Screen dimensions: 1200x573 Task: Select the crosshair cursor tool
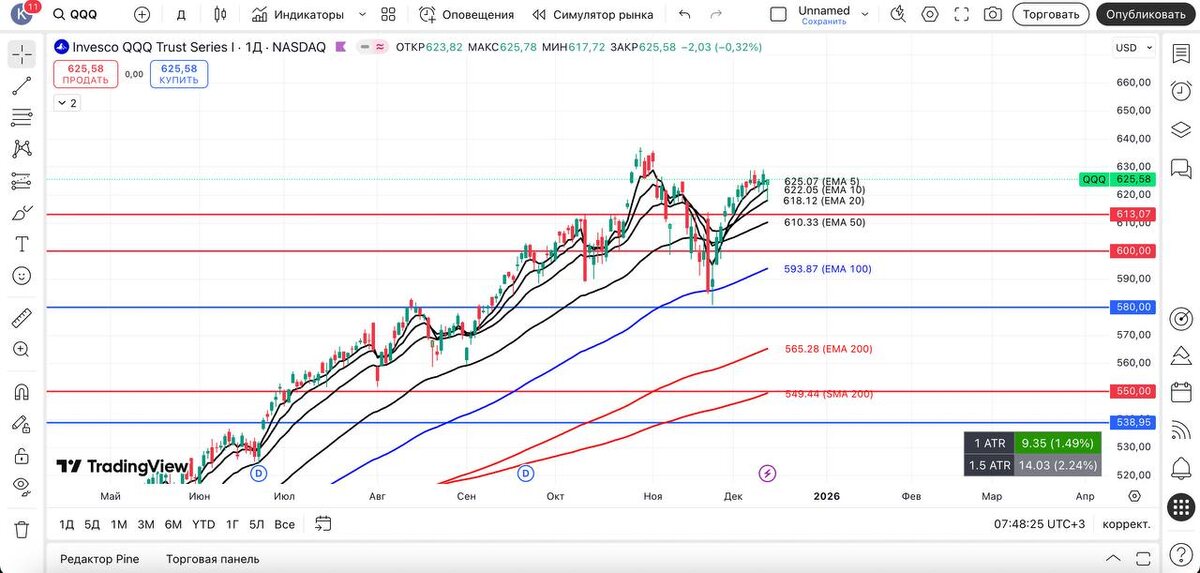[22, 55]
